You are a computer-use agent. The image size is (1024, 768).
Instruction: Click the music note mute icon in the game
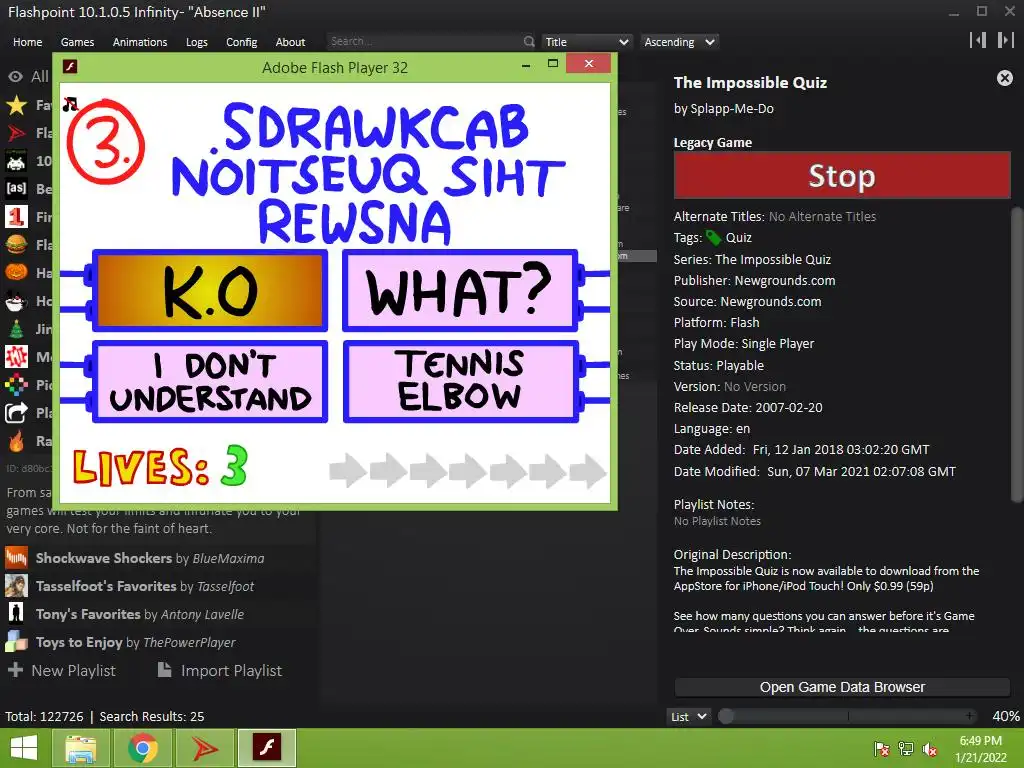70,104
